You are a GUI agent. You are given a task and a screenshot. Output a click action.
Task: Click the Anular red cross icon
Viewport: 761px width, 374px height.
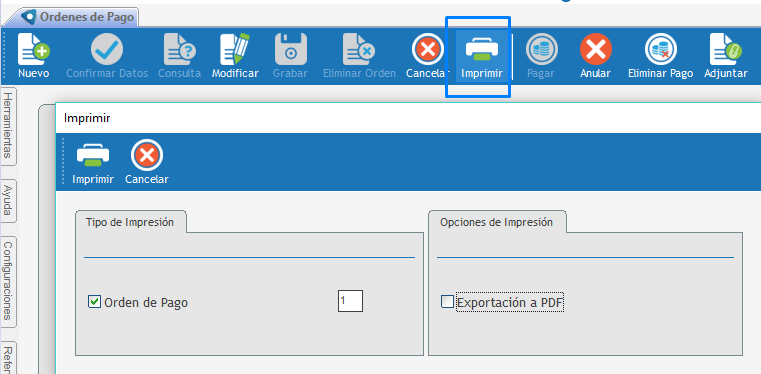tap(596, 49)
